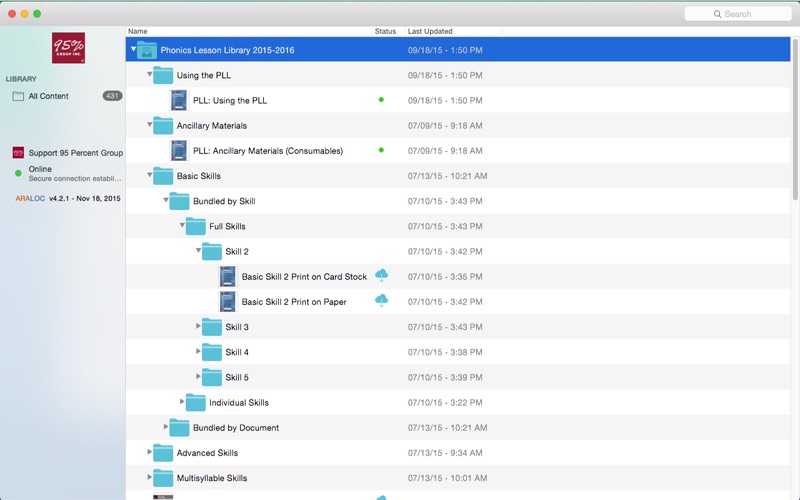Download Basic Skill 2 Print on Card Stock
Screen dimensions: 800x500
click(381, 276)
